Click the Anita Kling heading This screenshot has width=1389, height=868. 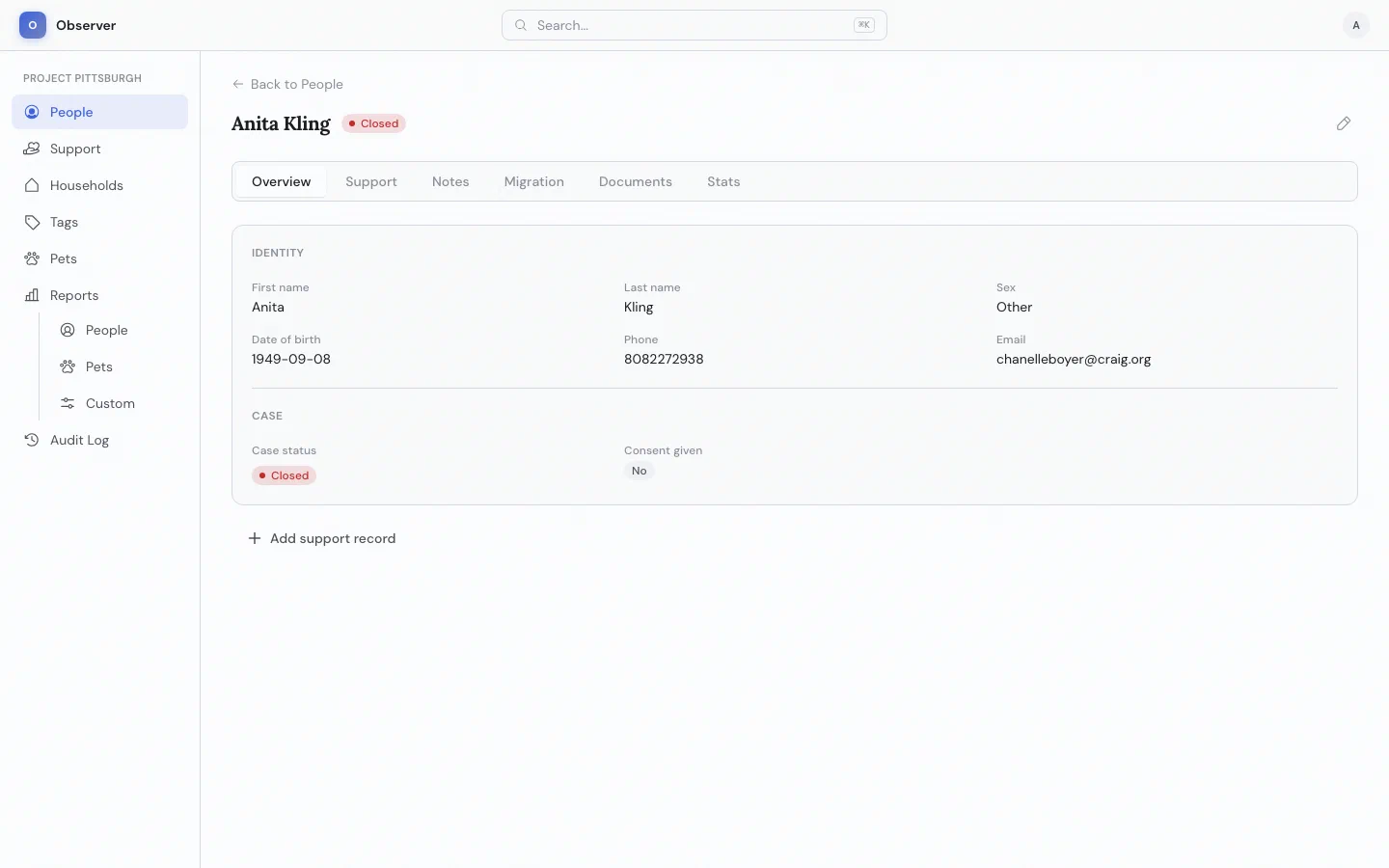click(x=281, y=123)
